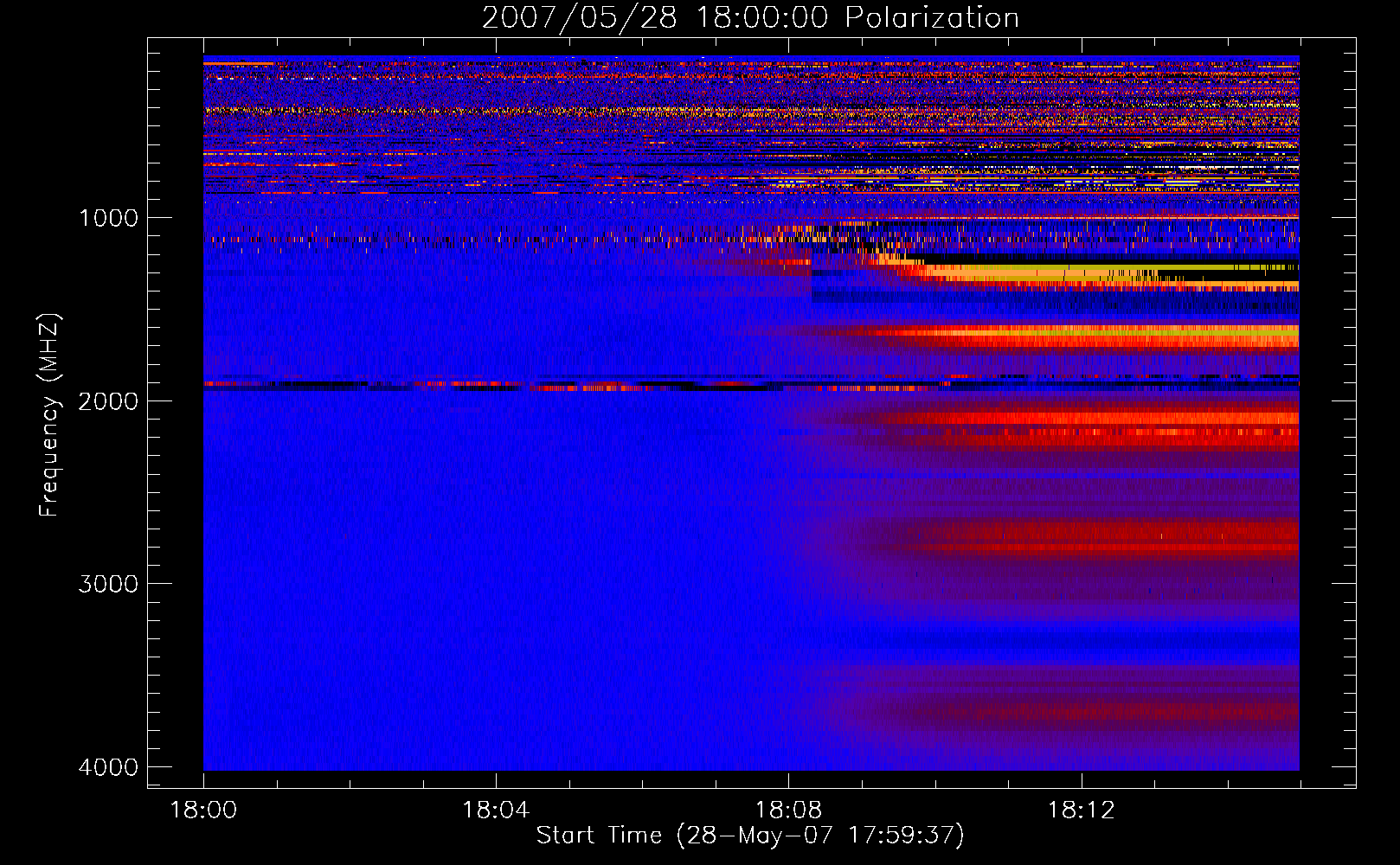Click the 1000 frequency tick label
This screenshot has width=1400, height=865.
coord(108,218)
